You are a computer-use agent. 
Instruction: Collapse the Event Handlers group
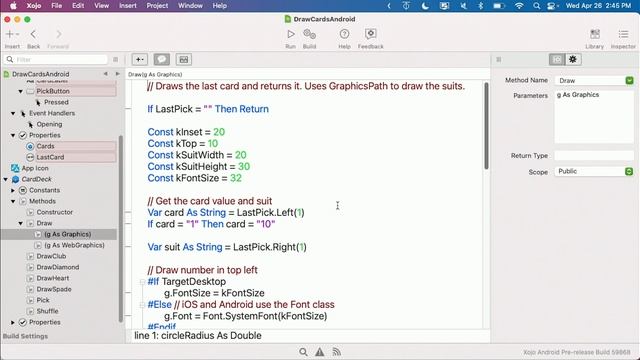pos(13,113)
